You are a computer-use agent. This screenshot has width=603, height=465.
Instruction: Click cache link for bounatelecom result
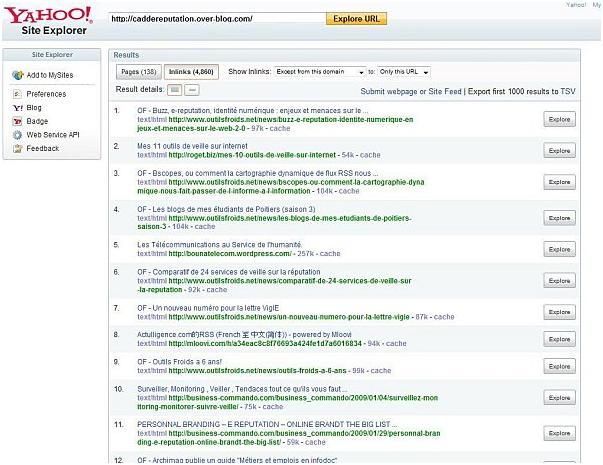coord(330,253)
